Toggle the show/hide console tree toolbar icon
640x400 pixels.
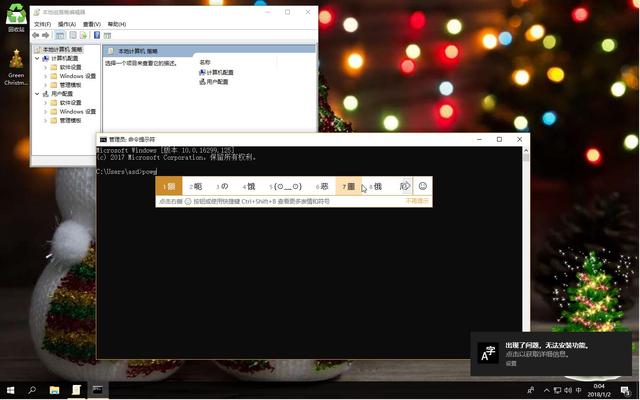tap(60, 36)
